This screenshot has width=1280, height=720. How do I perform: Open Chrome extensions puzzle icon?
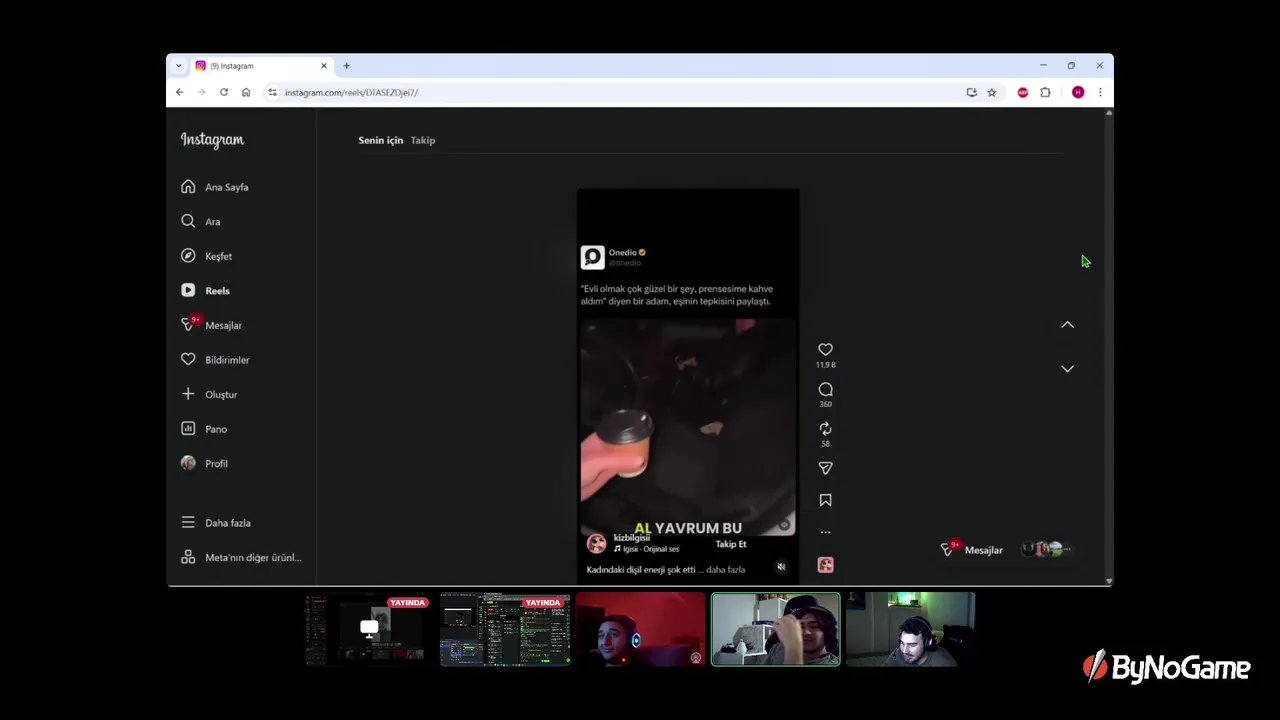pos(1045,92)
